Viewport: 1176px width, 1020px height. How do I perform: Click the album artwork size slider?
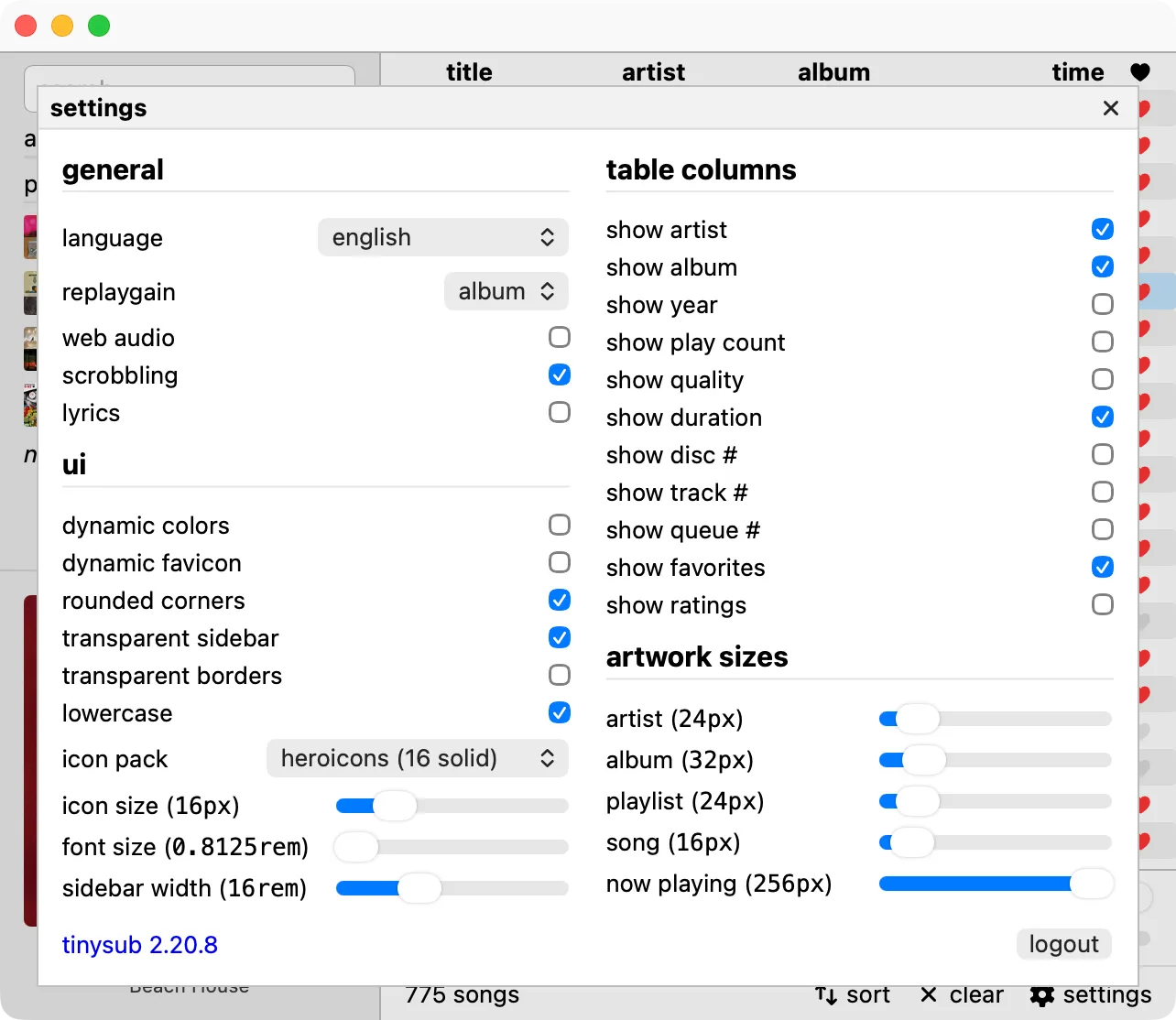996,760
